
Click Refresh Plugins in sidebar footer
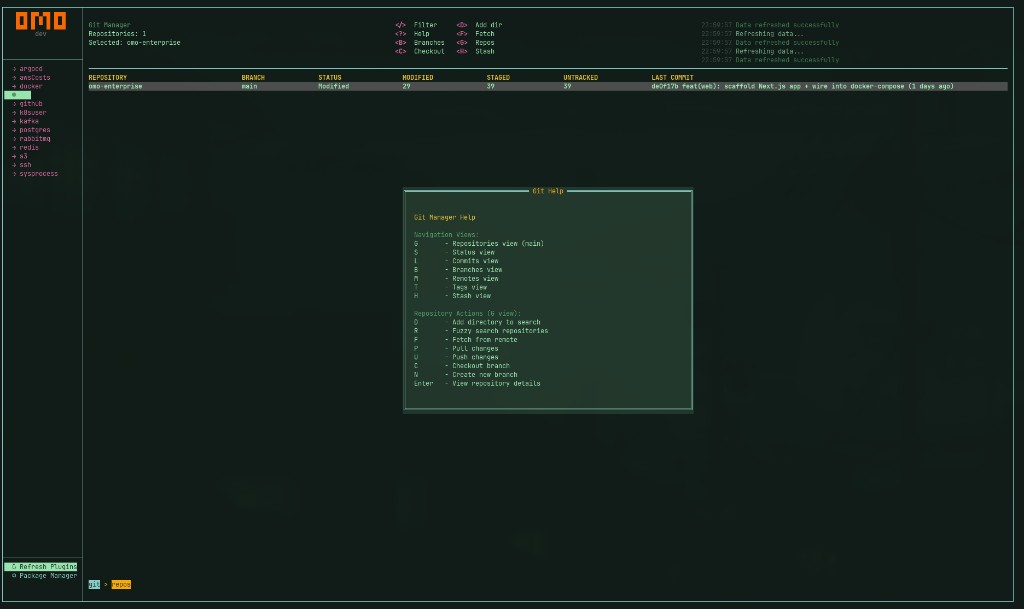click(41, 567)
